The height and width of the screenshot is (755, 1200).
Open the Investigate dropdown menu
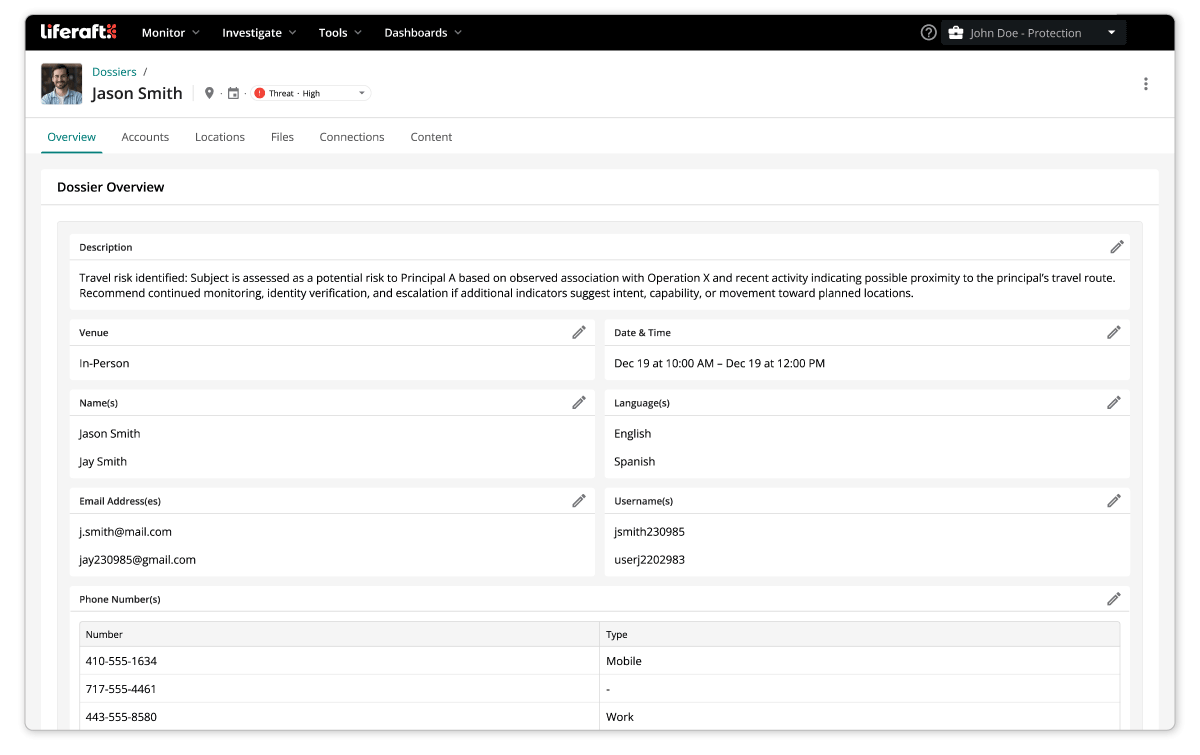coord(259,33)
